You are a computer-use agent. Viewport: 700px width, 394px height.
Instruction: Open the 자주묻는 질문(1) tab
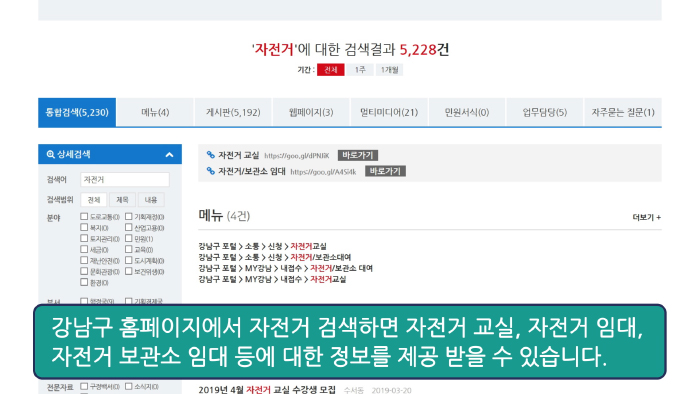[x=623, y=112]
